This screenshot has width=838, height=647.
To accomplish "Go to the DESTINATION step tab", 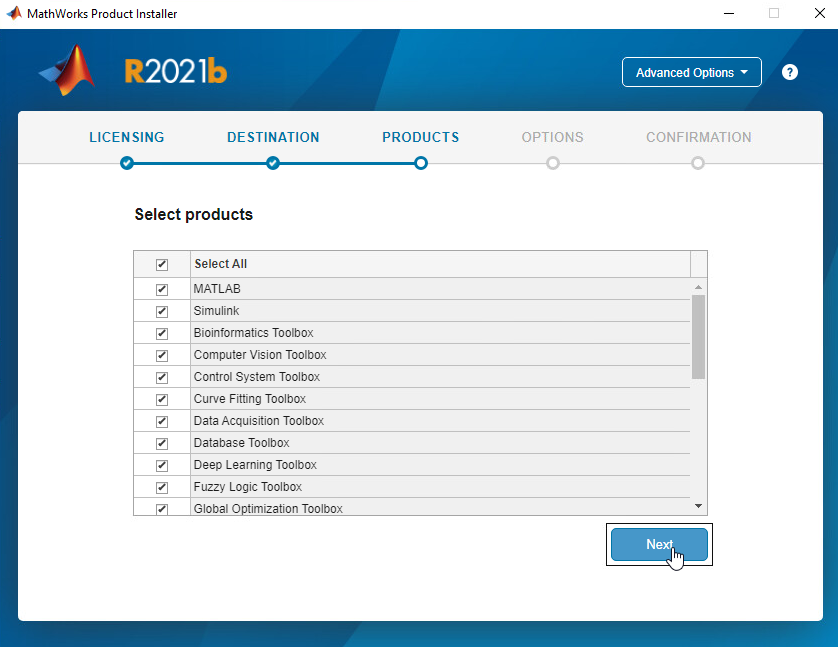I will [273, 137].
